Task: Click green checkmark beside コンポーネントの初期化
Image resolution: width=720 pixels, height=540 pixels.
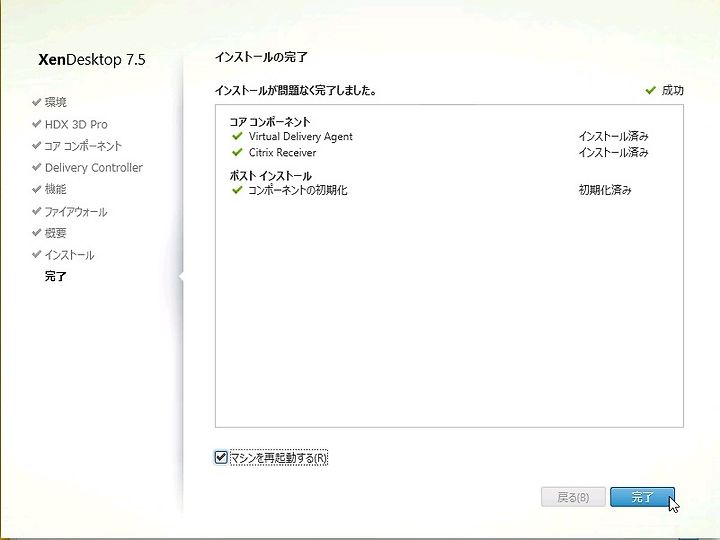Action: (237, 190)
